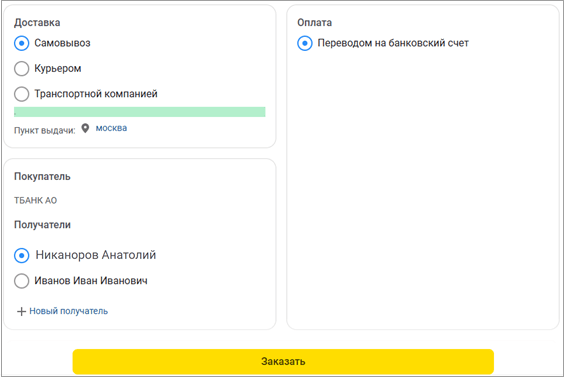Select the Самовывоз delivery option
Screen dimensions: 564x377
tap(22, 43)
